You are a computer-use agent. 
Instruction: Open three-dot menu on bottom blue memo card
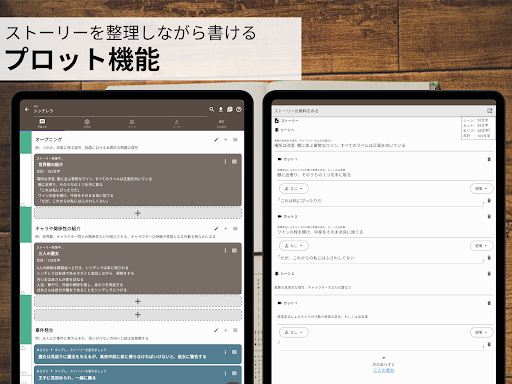pyautogui.click(x=225, y=373)
